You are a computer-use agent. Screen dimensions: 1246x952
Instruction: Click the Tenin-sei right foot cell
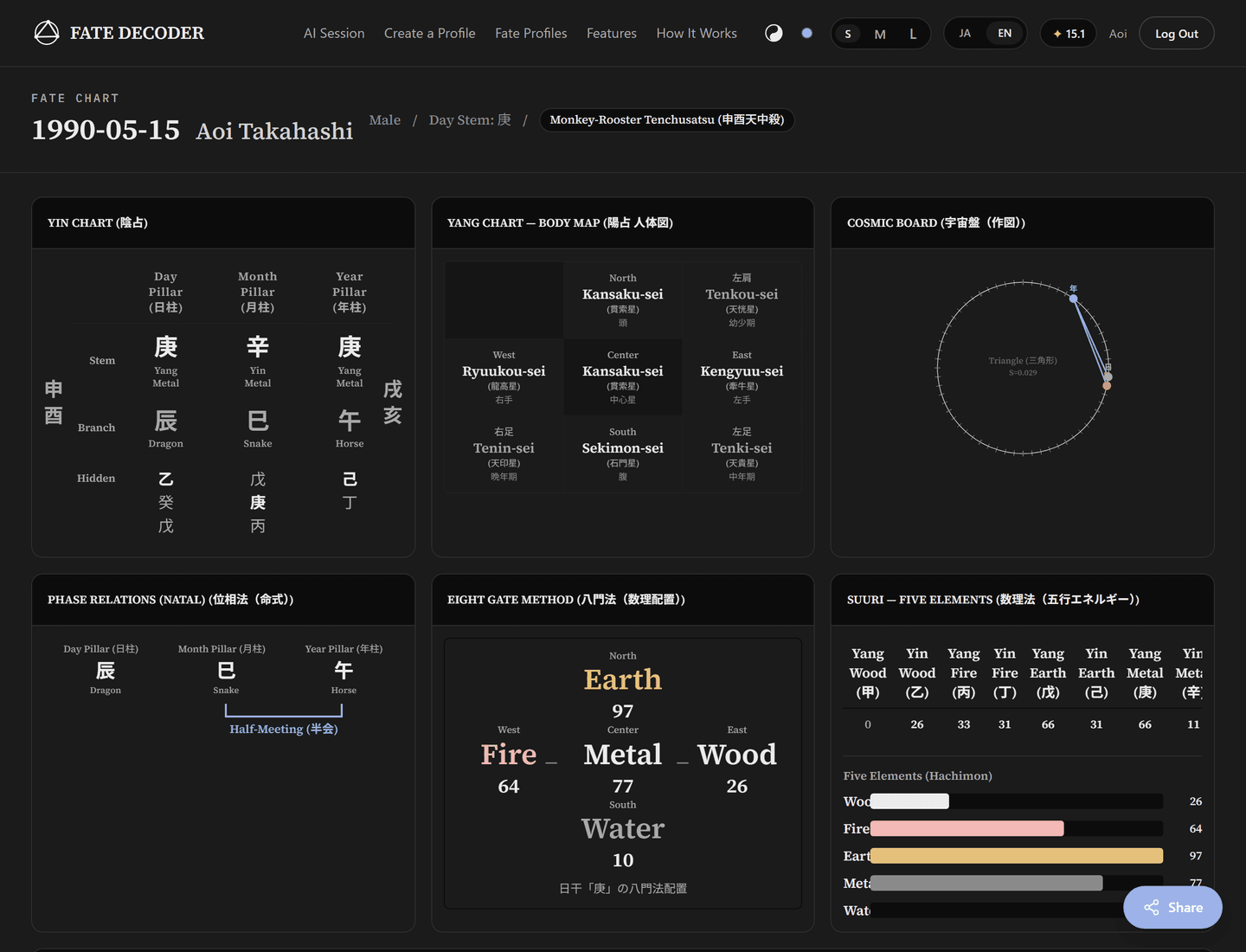click(x=504, y=454)
